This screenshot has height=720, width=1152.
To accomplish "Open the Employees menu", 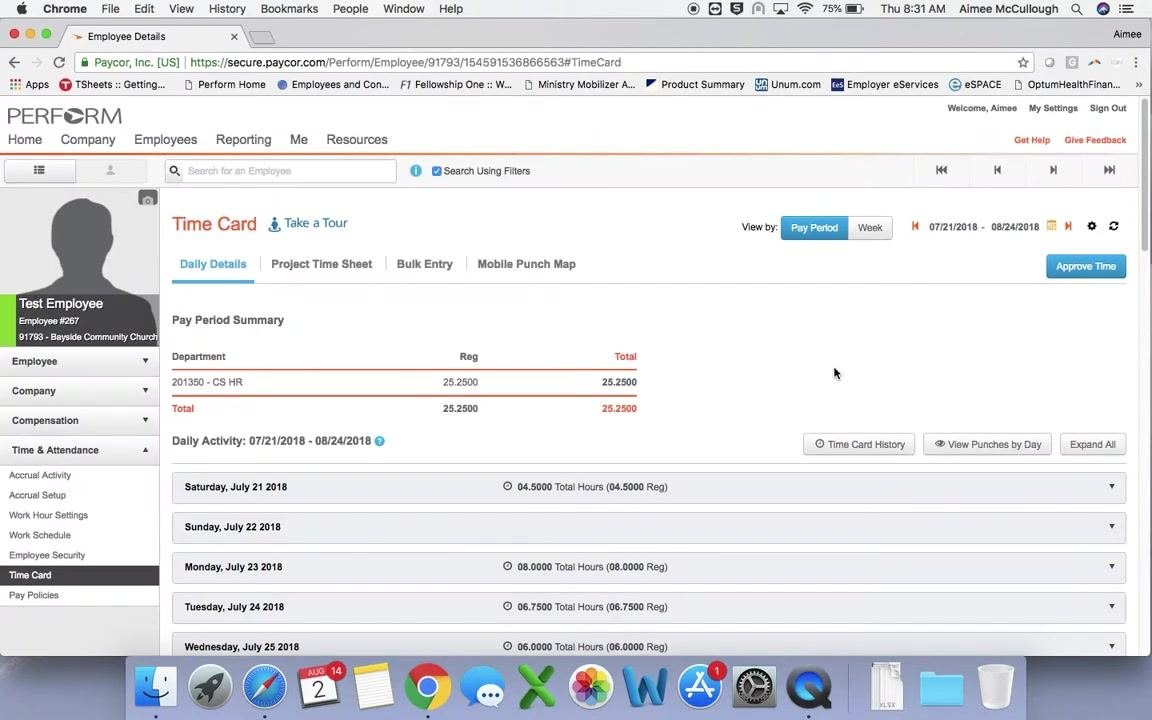I will click(x=165, y=140).
